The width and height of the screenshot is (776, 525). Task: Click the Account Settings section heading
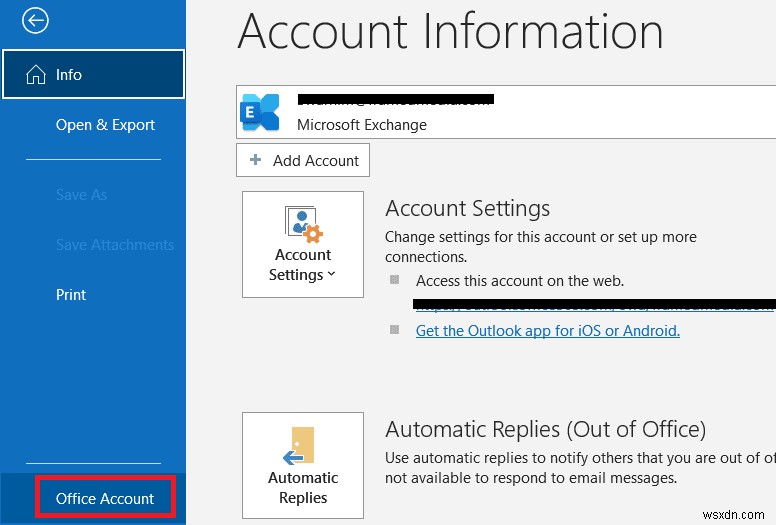point(467,208)
